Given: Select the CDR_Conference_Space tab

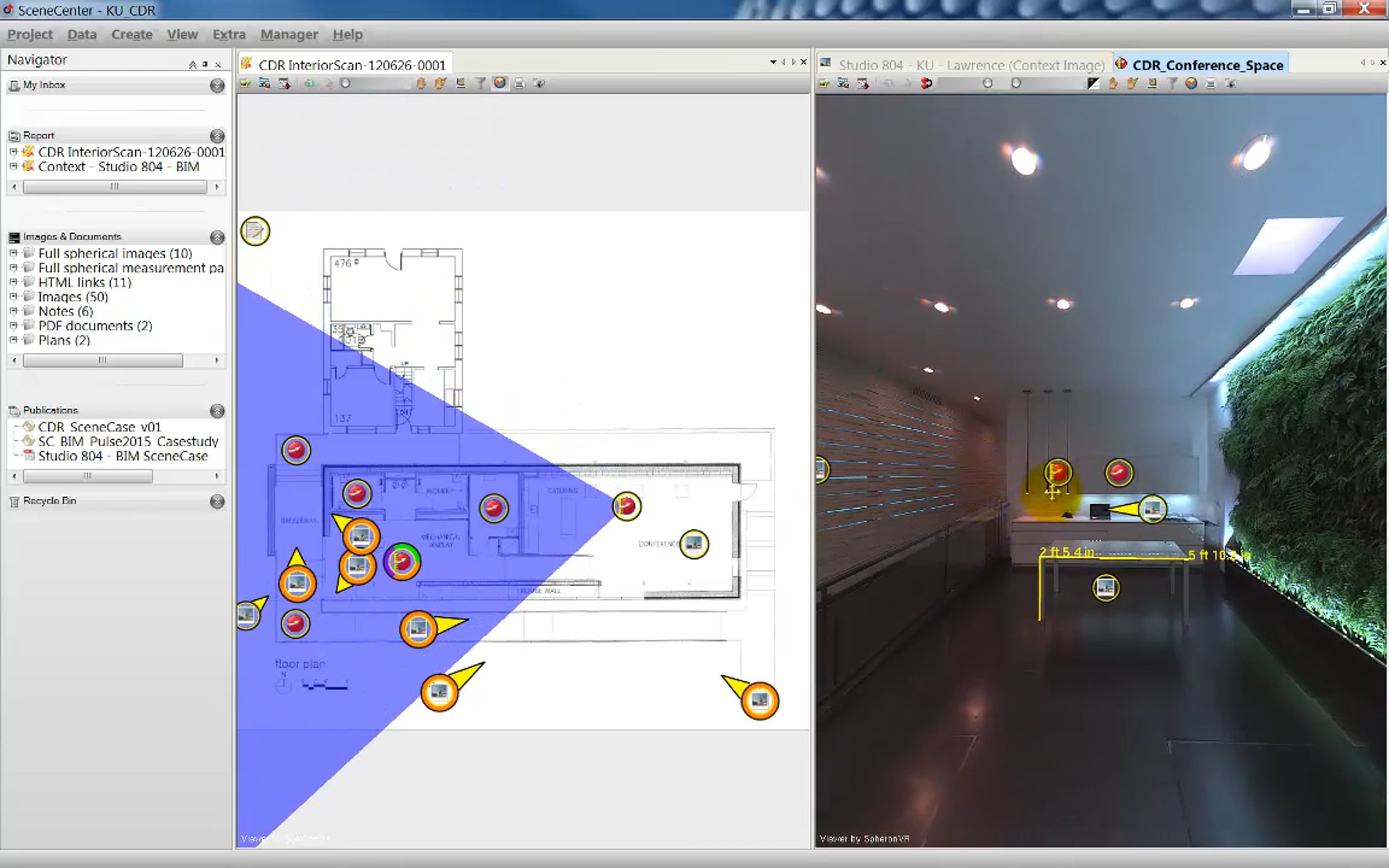Looking at the screenshot, I should (x=1201, y=65).
